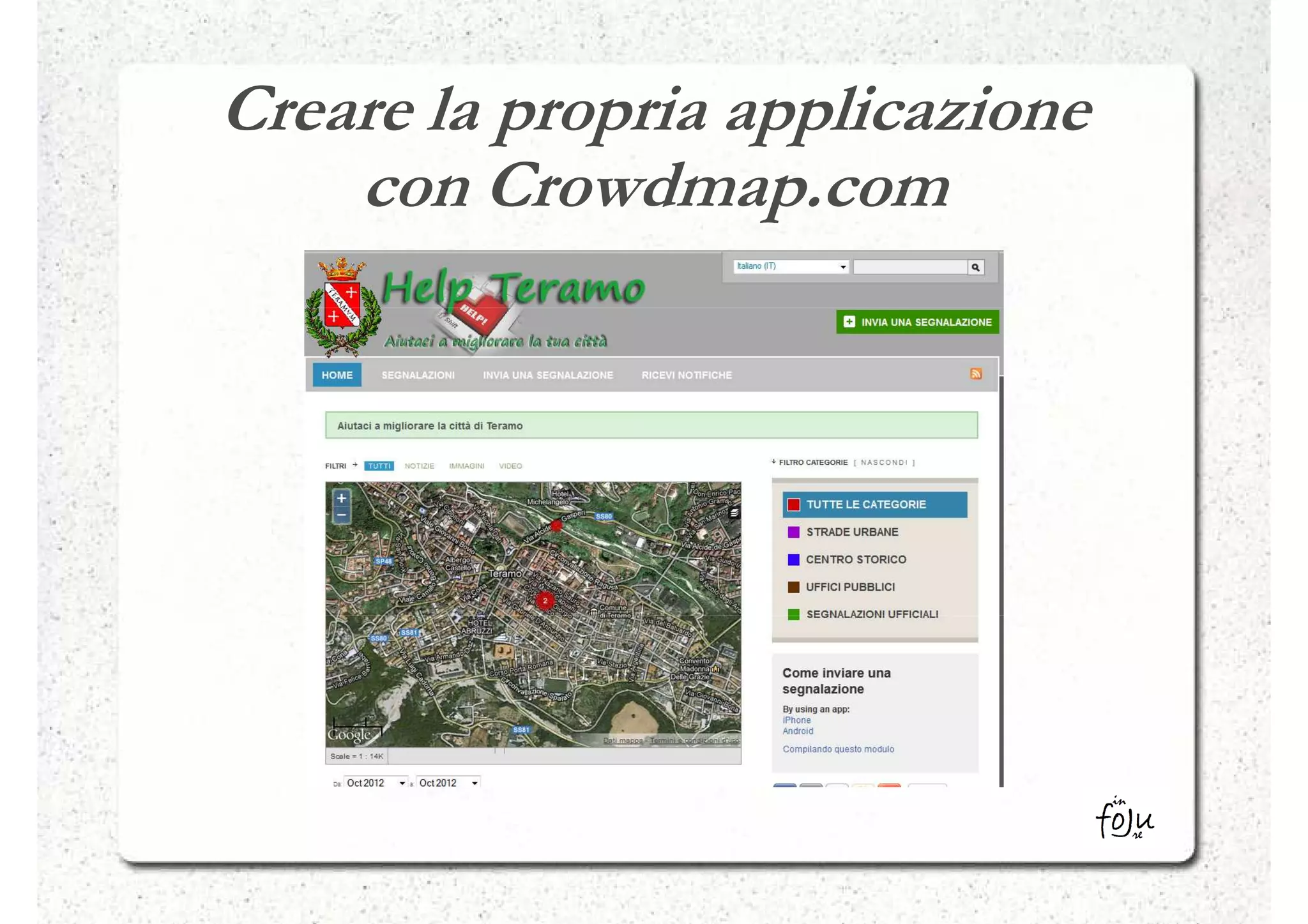Open the RICEVI NOTIFICHE tab
Image resolution: width=1308 pixels, height=924 pixels.
(687, 375)
